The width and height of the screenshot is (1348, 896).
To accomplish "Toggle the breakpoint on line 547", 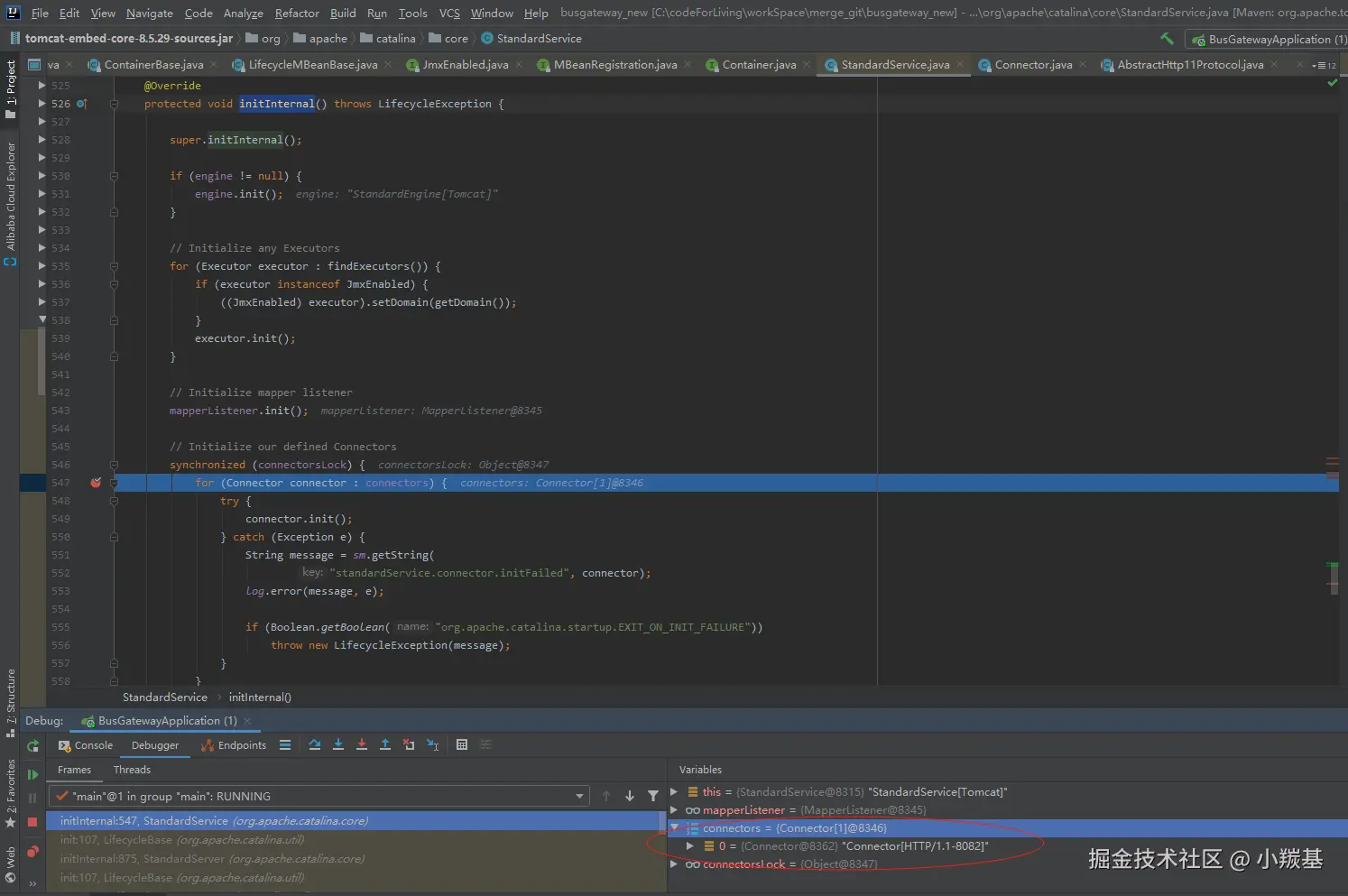I will click(x=96, y=483).
